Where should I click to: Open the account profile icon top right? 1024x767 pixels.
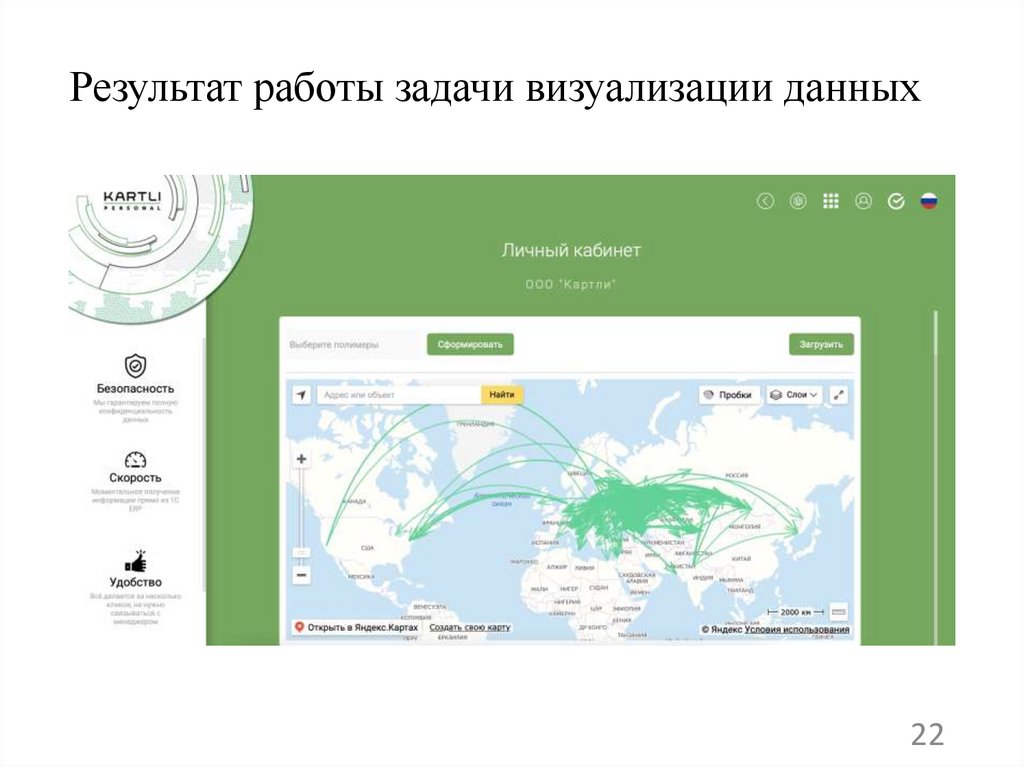(861, 199)
